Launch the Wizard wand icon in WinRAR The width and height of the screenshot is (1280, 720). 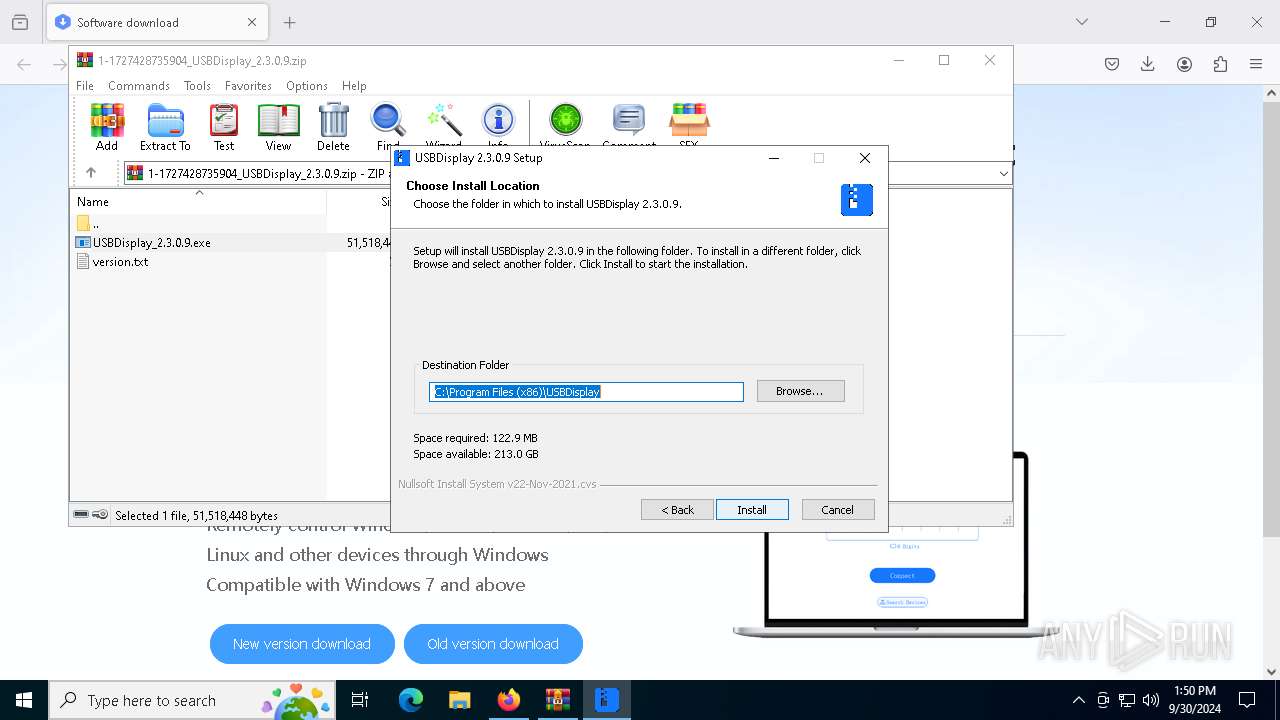click(x=443, y=127)
